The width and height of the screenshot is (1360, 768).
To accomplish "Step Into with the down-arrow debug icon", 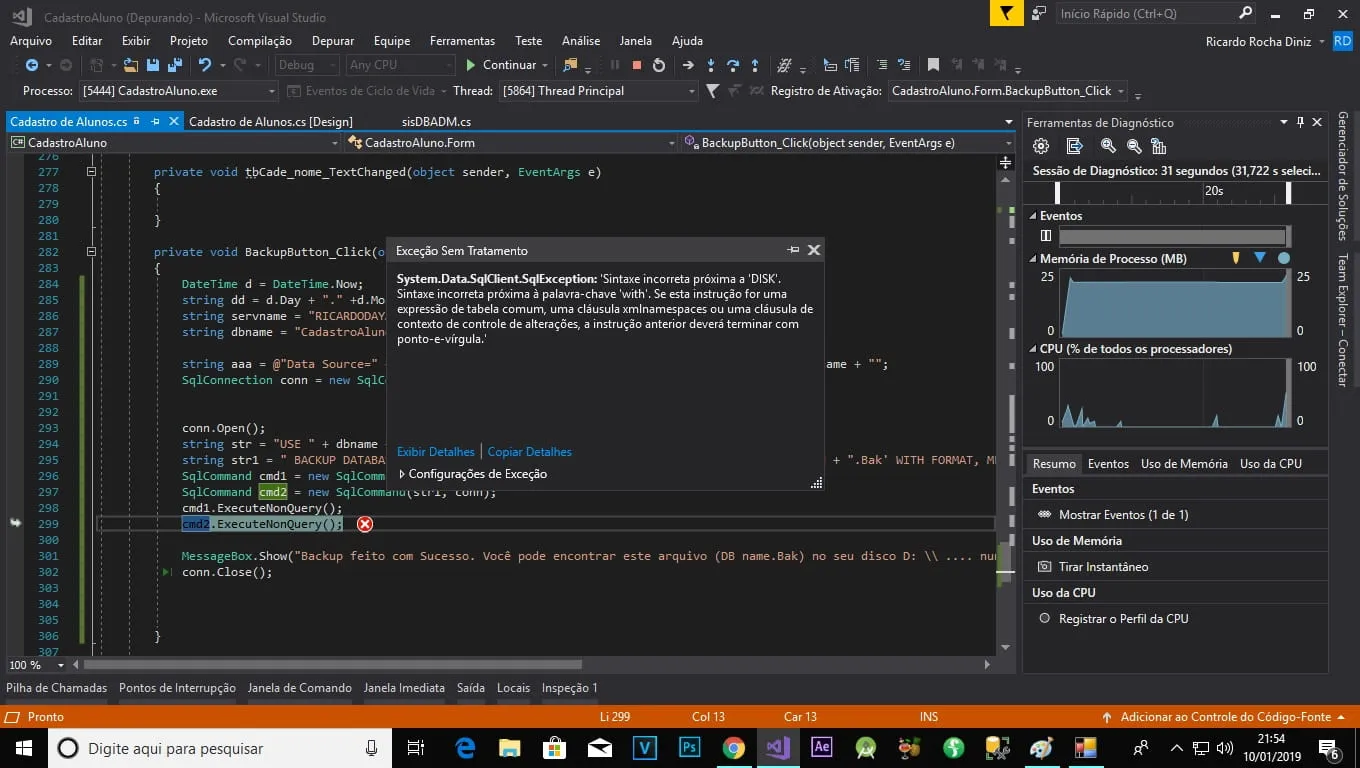I will (x=711, y=65).
